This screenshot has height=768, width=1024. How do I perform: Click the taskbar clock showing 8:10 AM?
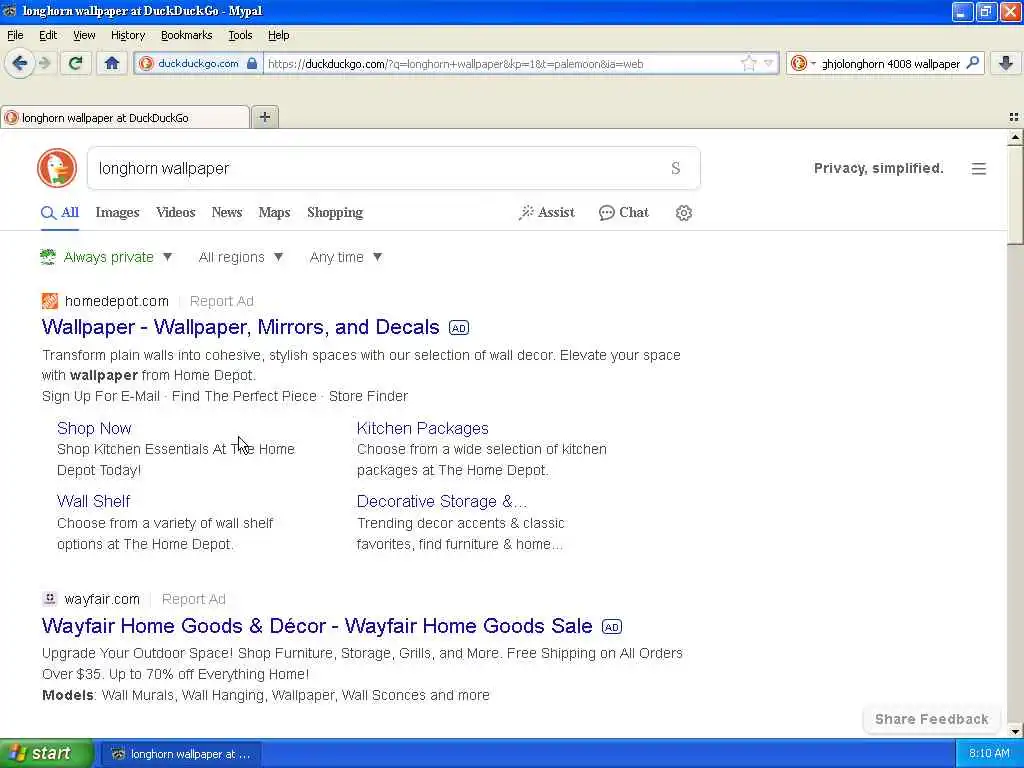click(x=989, y=754)
